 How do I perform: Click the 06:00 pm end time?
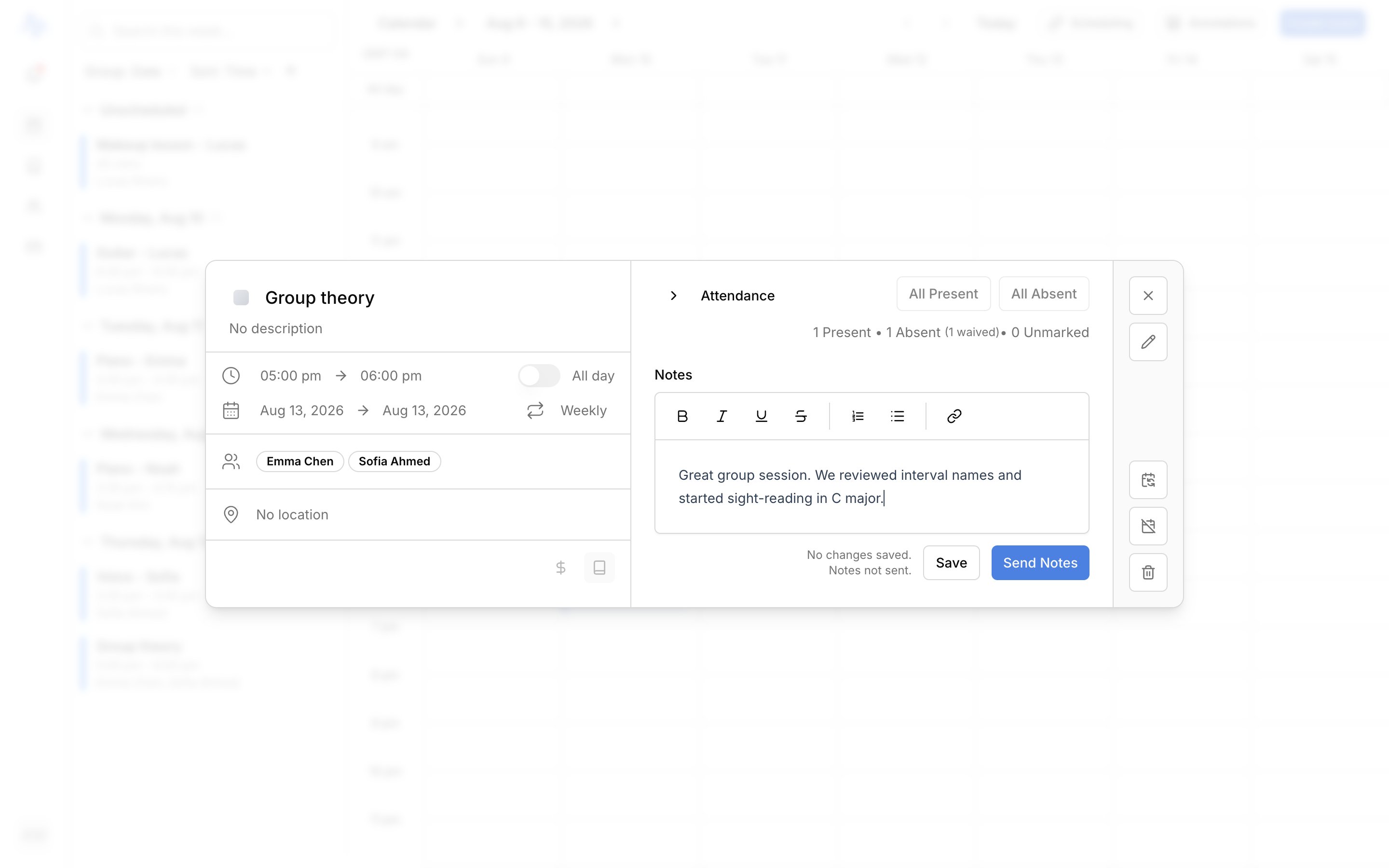pyautogui.click(x=391, y=376)
